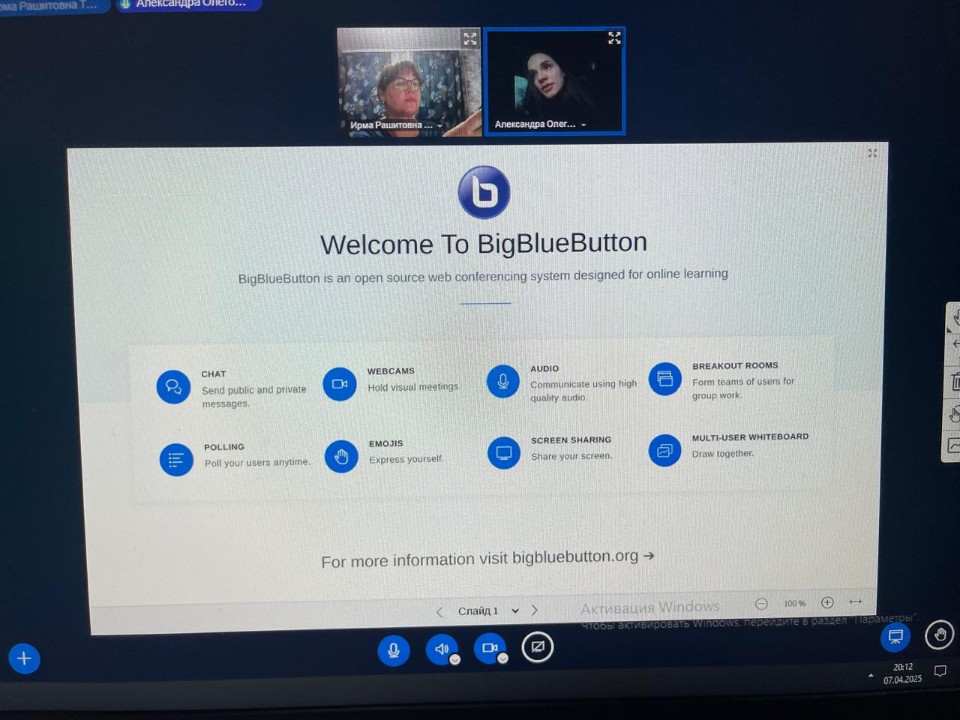The height and width of the screenshot is (720, 960).
Task: Open the Слайд 1 slide selector dropdown
Action: [488, 611]
